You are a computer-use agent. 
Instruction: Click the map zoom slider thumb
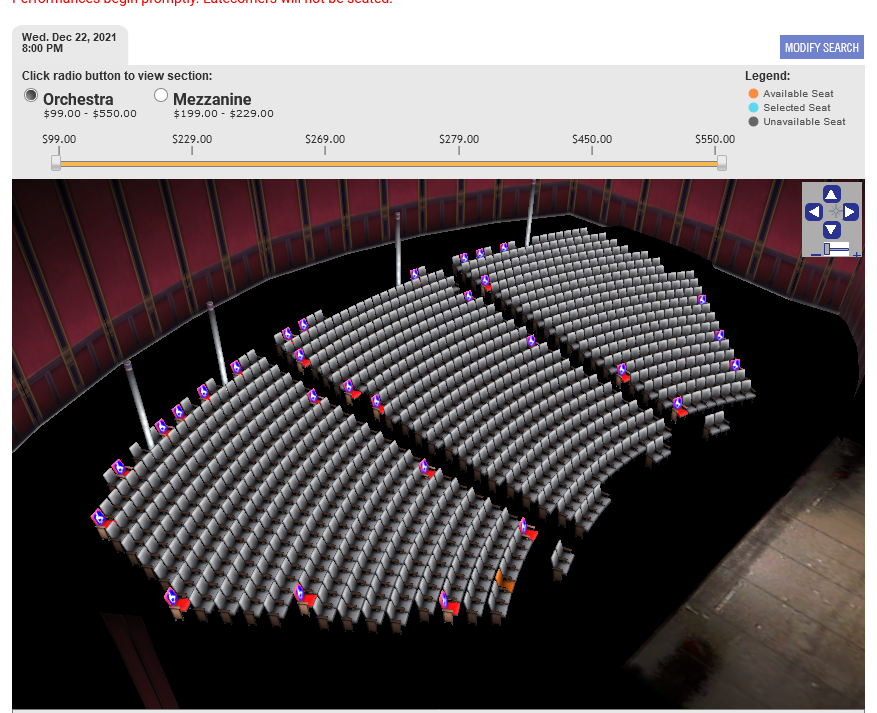click(825, 248)
